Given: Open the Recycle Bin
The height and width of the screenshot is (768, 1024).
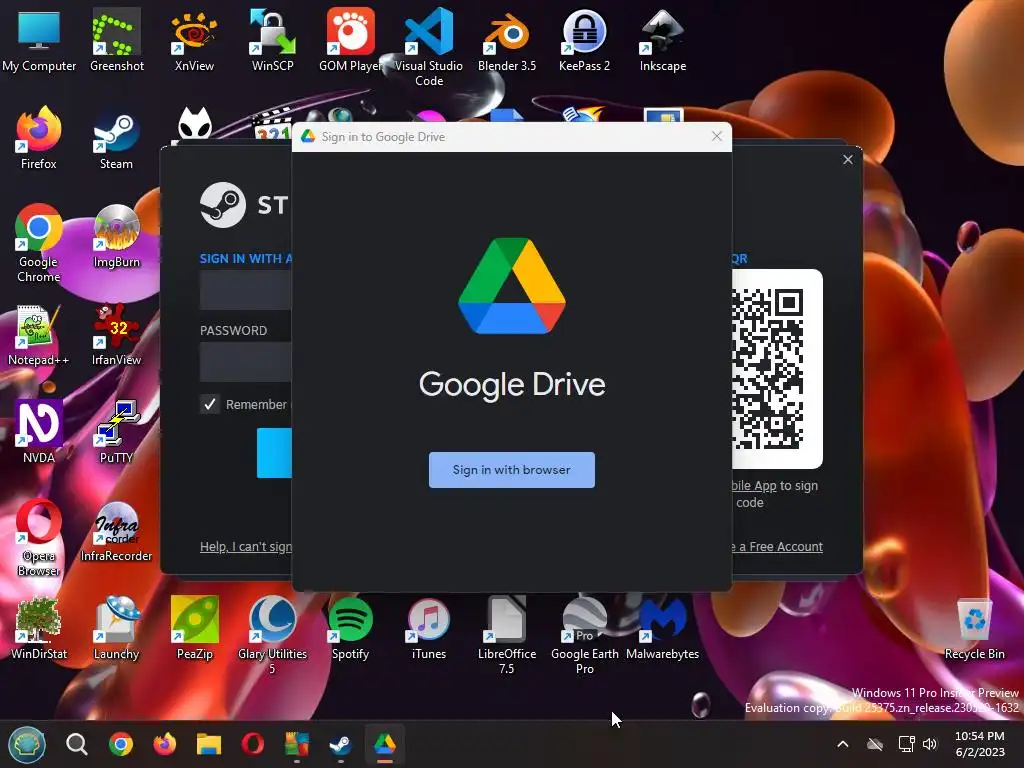Looking at the screenshot, I should tap(974, 628).
